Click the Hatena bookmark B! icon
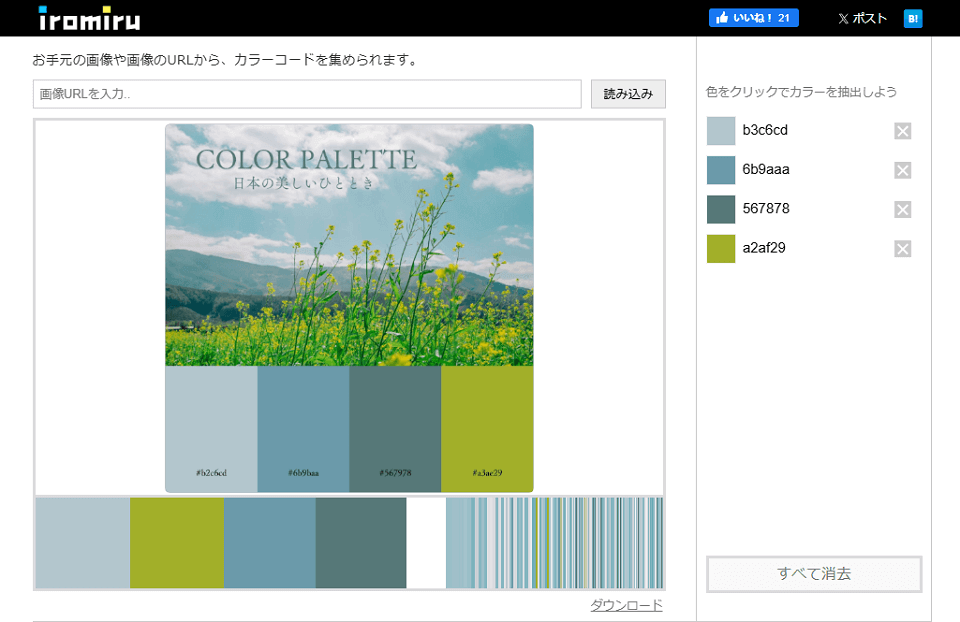 click(x=912, y=18)
